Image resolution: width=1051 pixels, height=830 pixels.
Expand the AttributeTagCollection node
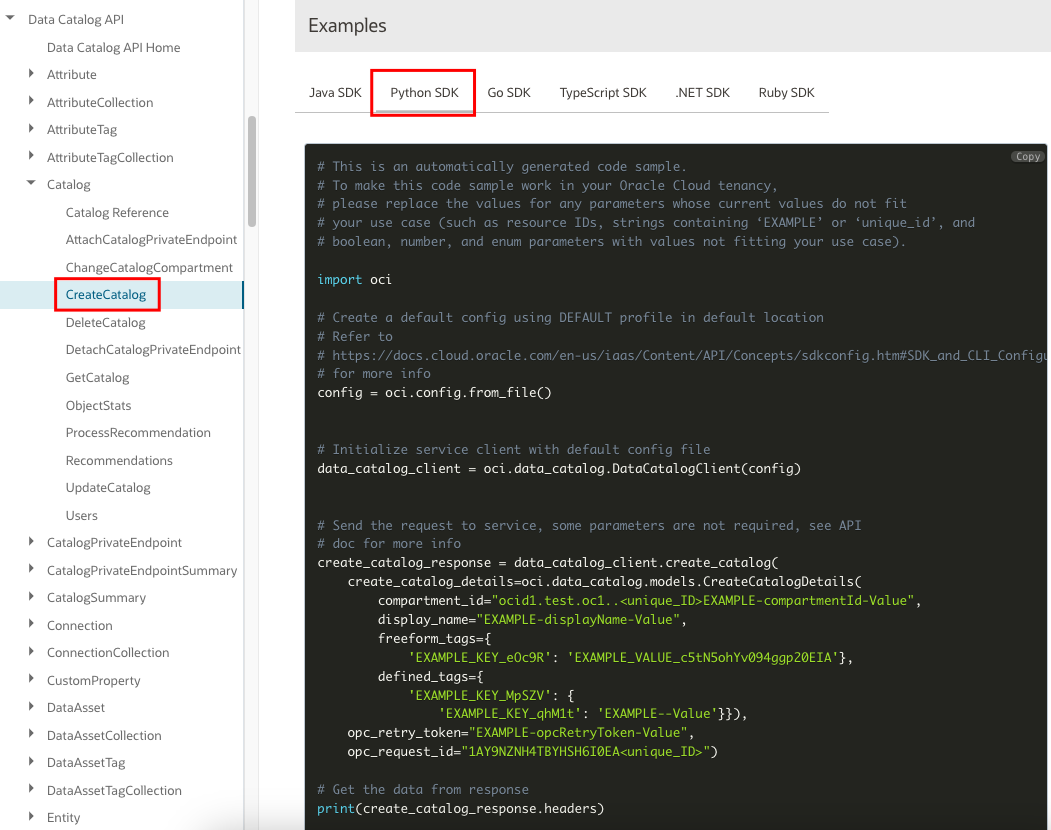click(32, 156)
